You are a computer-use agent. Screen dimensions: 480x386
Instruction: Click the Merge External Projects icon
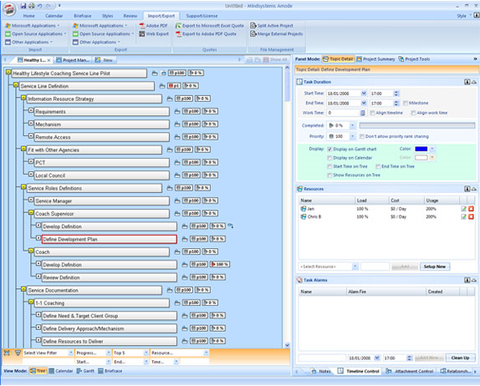(253, 34)
